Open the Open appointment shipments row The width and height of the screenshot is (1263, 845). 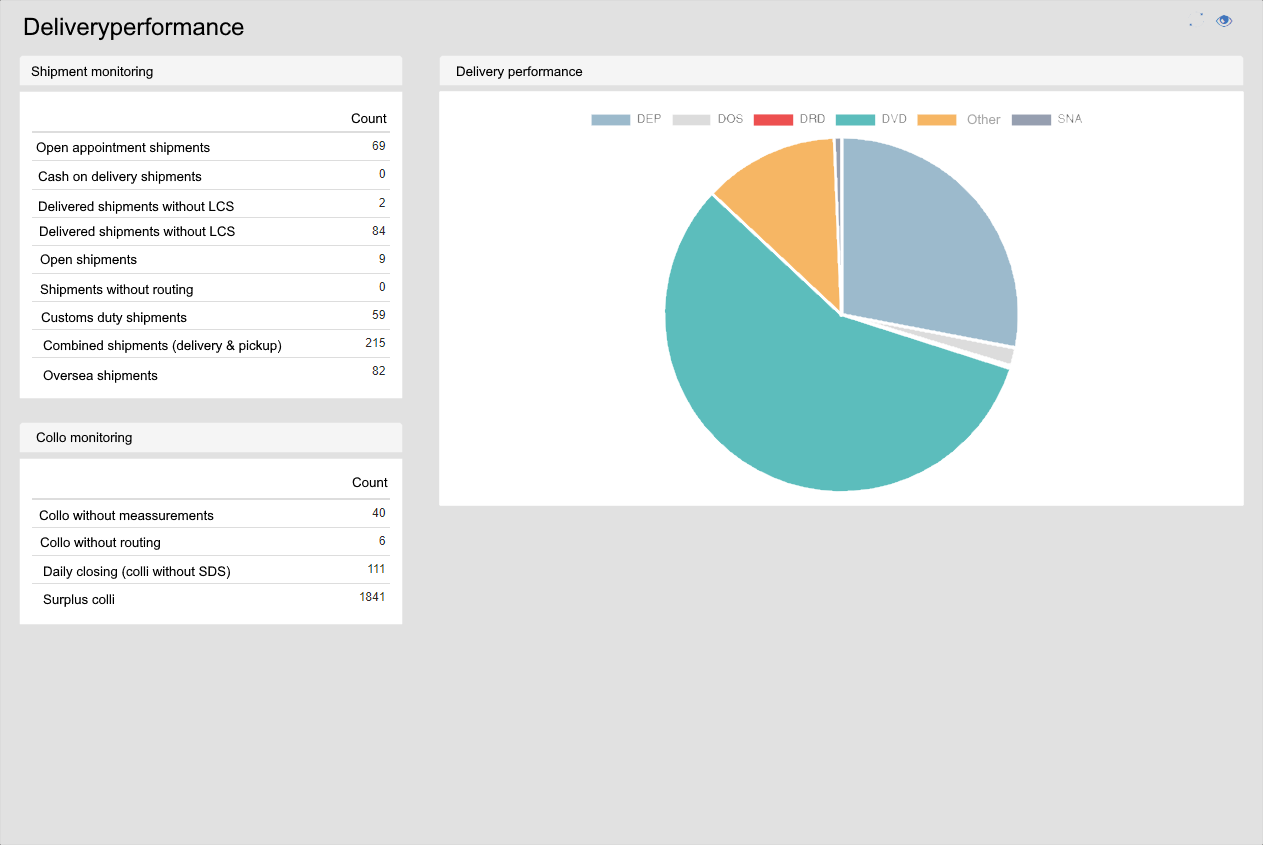coord(123,148)
